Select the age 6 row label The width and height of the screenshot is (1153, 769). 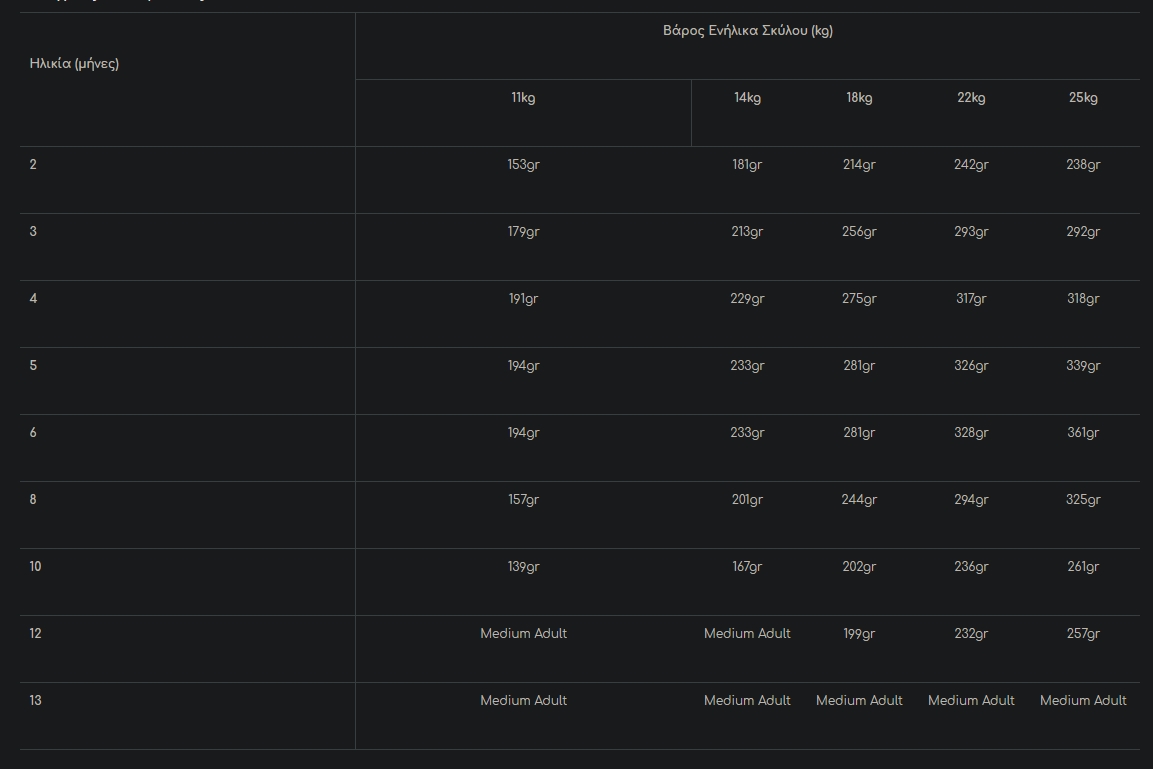click(33, 433)
